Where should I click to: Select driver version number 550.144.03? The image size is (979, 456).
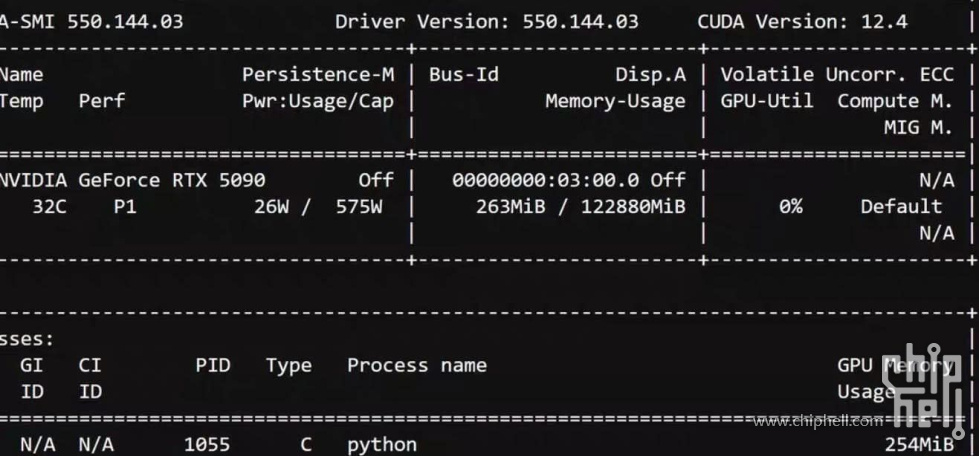pyautogui.click(x=581, y=22)
